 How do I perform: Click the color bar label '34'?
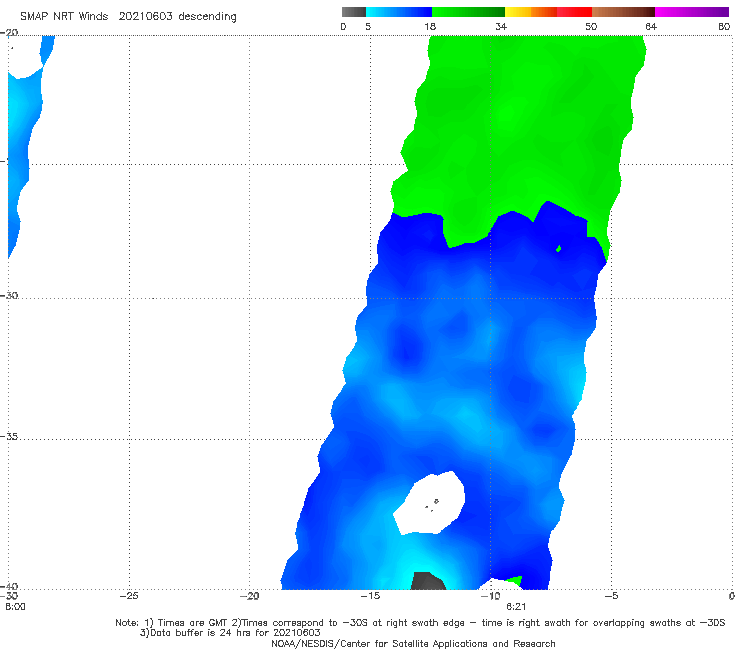coord(501,27)
